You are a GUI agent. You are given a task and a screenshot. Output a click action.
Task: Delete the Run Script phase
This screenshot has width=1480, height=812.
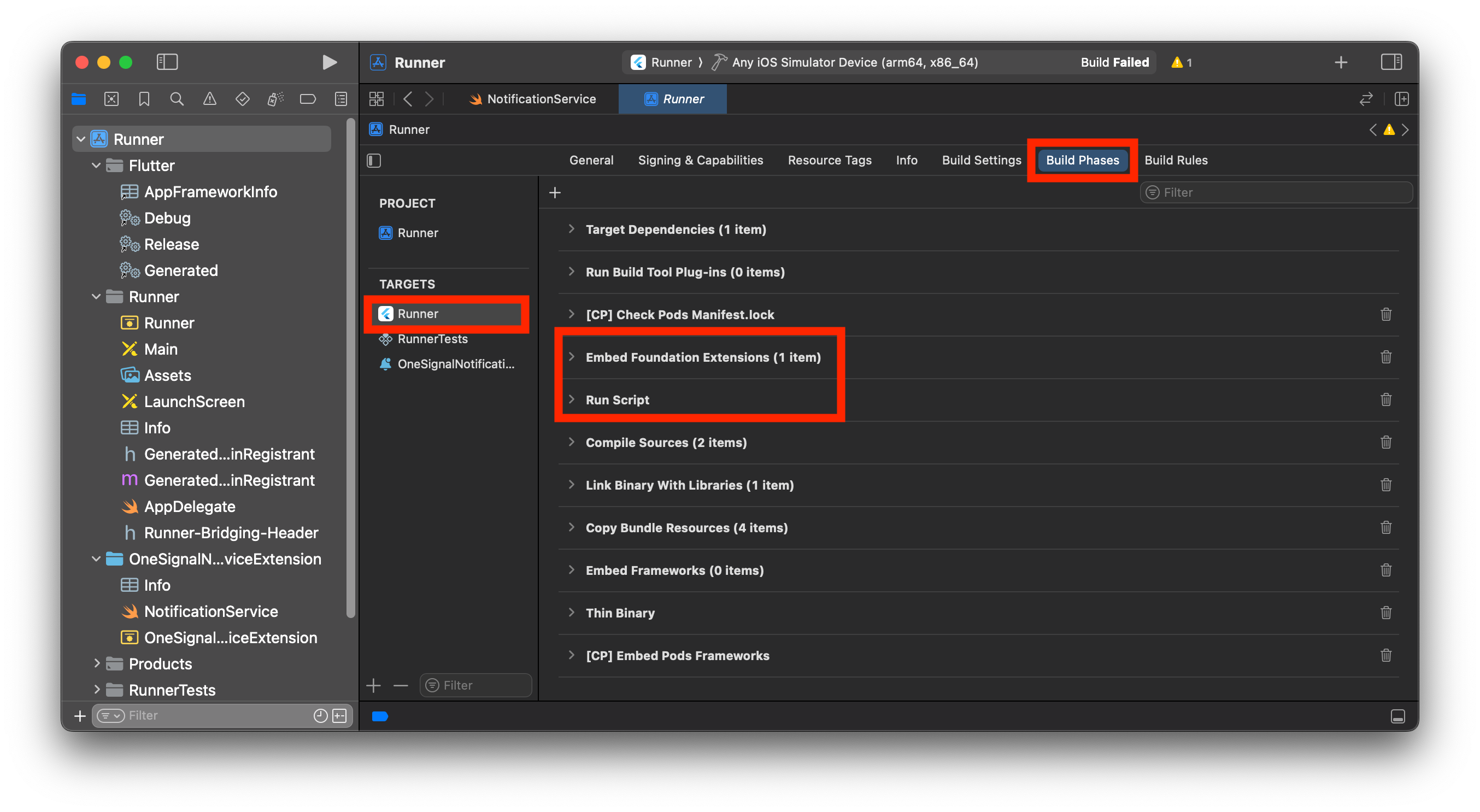(1386, 399)
